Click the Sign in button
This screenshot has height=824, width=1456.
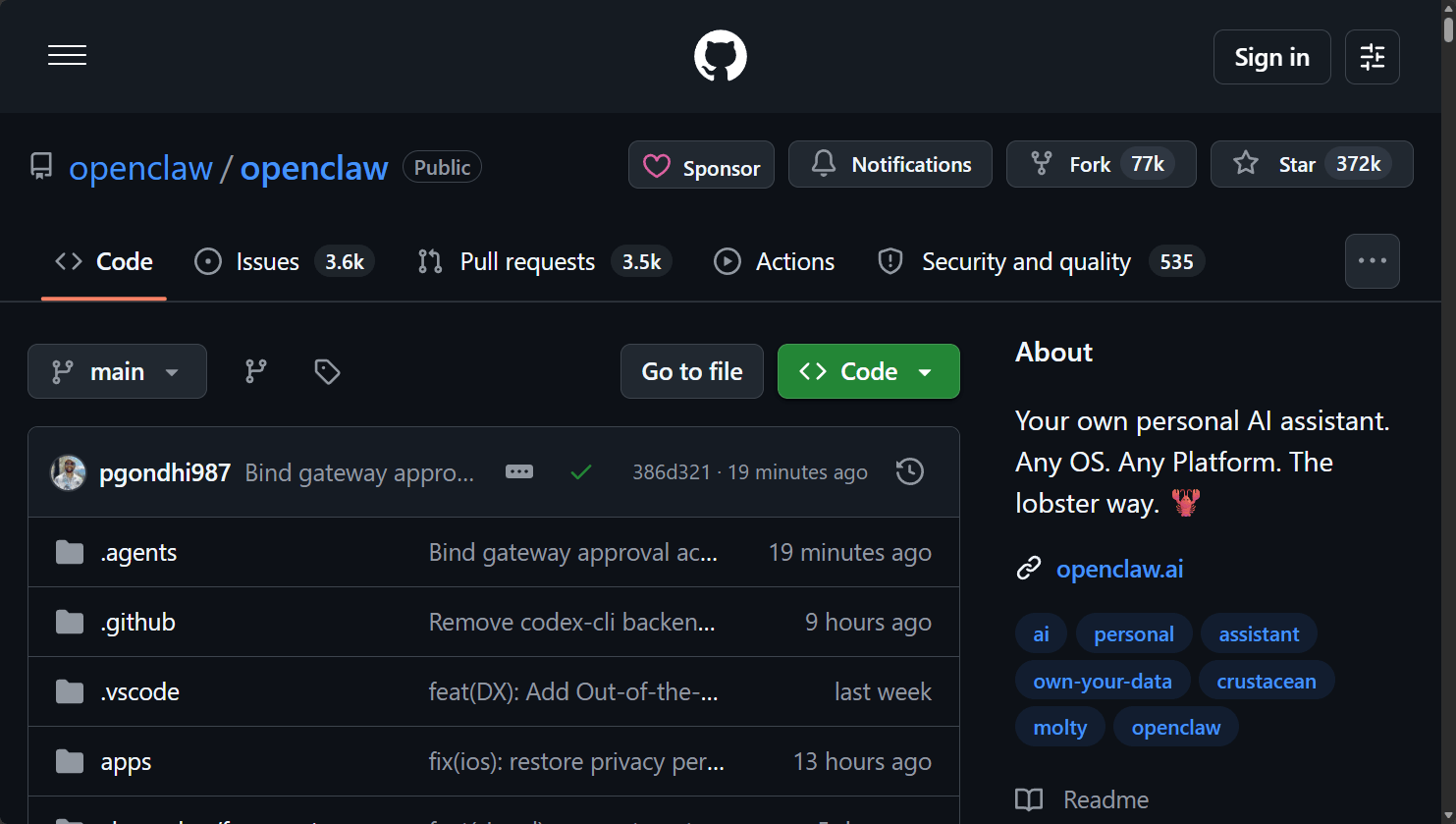click(x=1271, y=57)
